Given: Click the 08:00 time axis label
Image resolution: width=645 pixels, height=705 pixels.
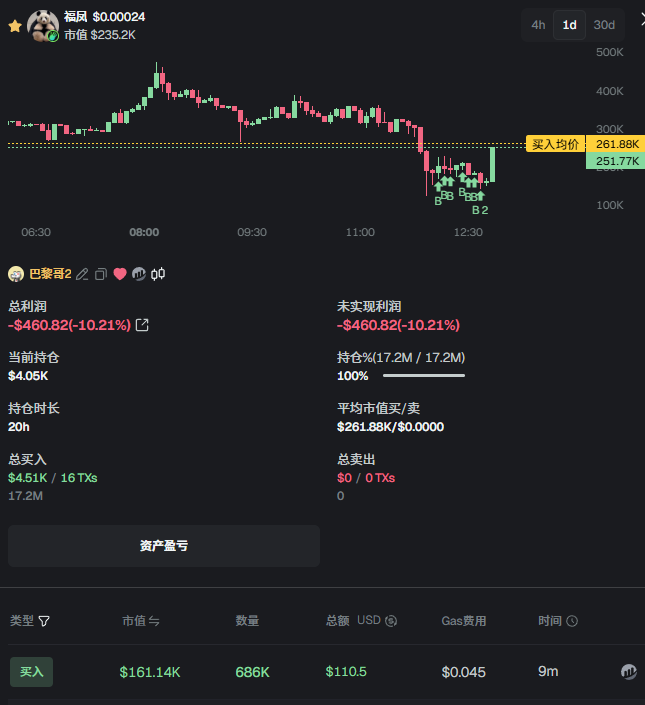Looking at the screenshot, I should [x=144, y=232].
